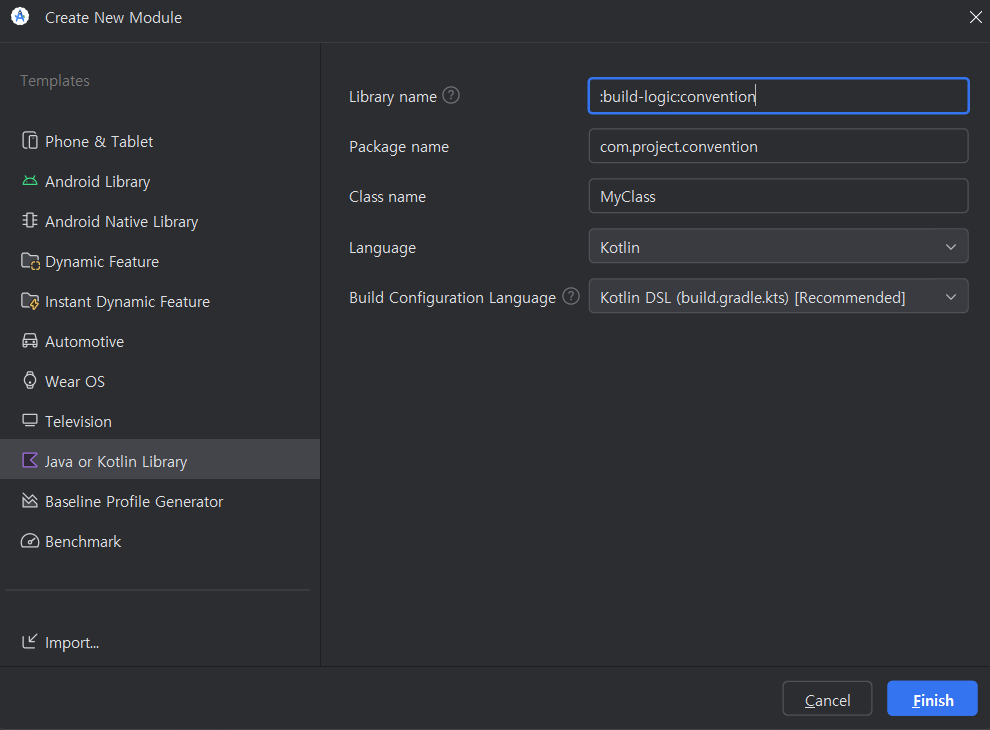Click the Java or Kotlin Library icon
The image size is (990, 730).
click(x=30, y=460)
